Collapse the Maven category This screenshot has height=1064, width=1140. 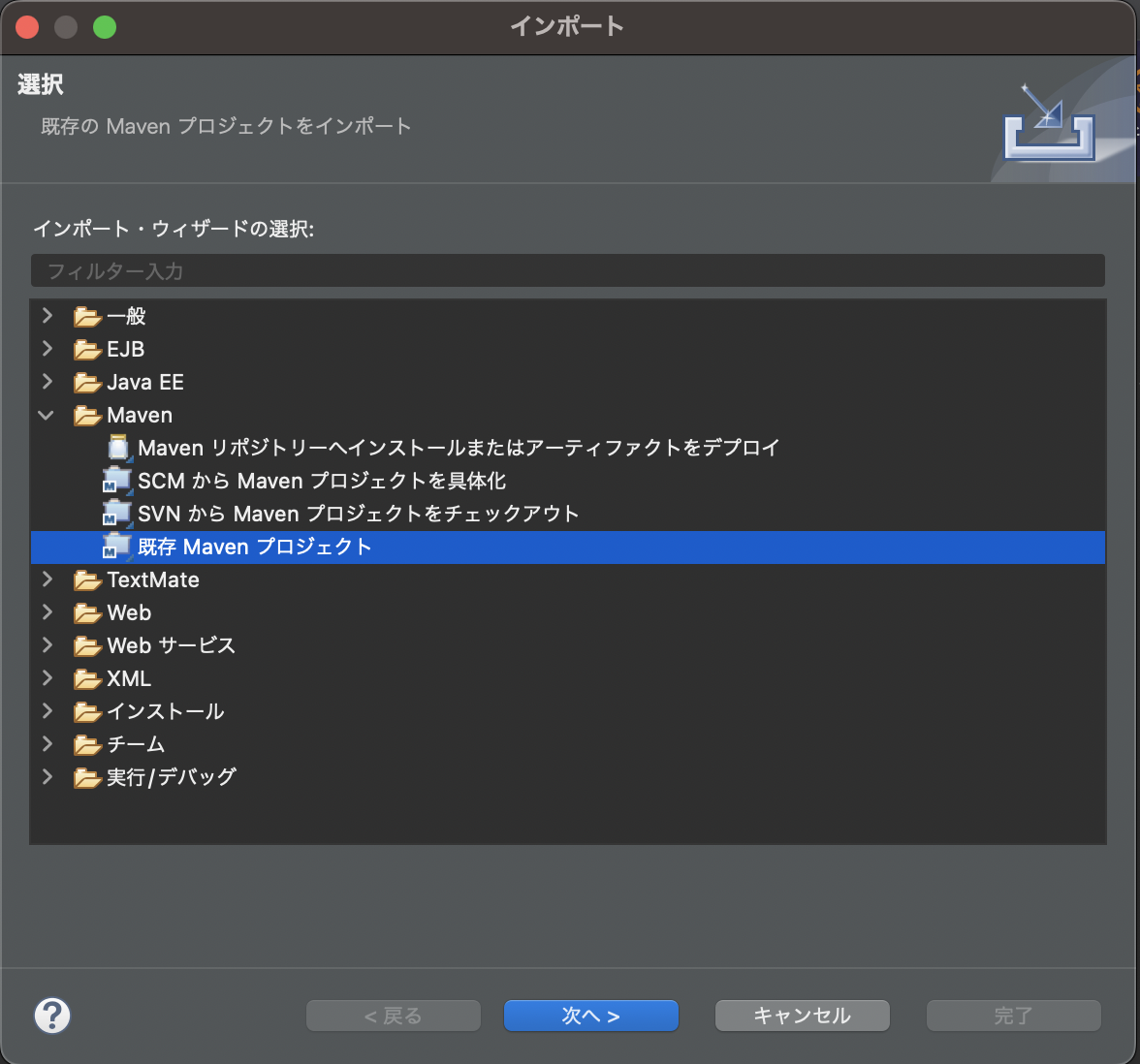[x=47, y=415]
